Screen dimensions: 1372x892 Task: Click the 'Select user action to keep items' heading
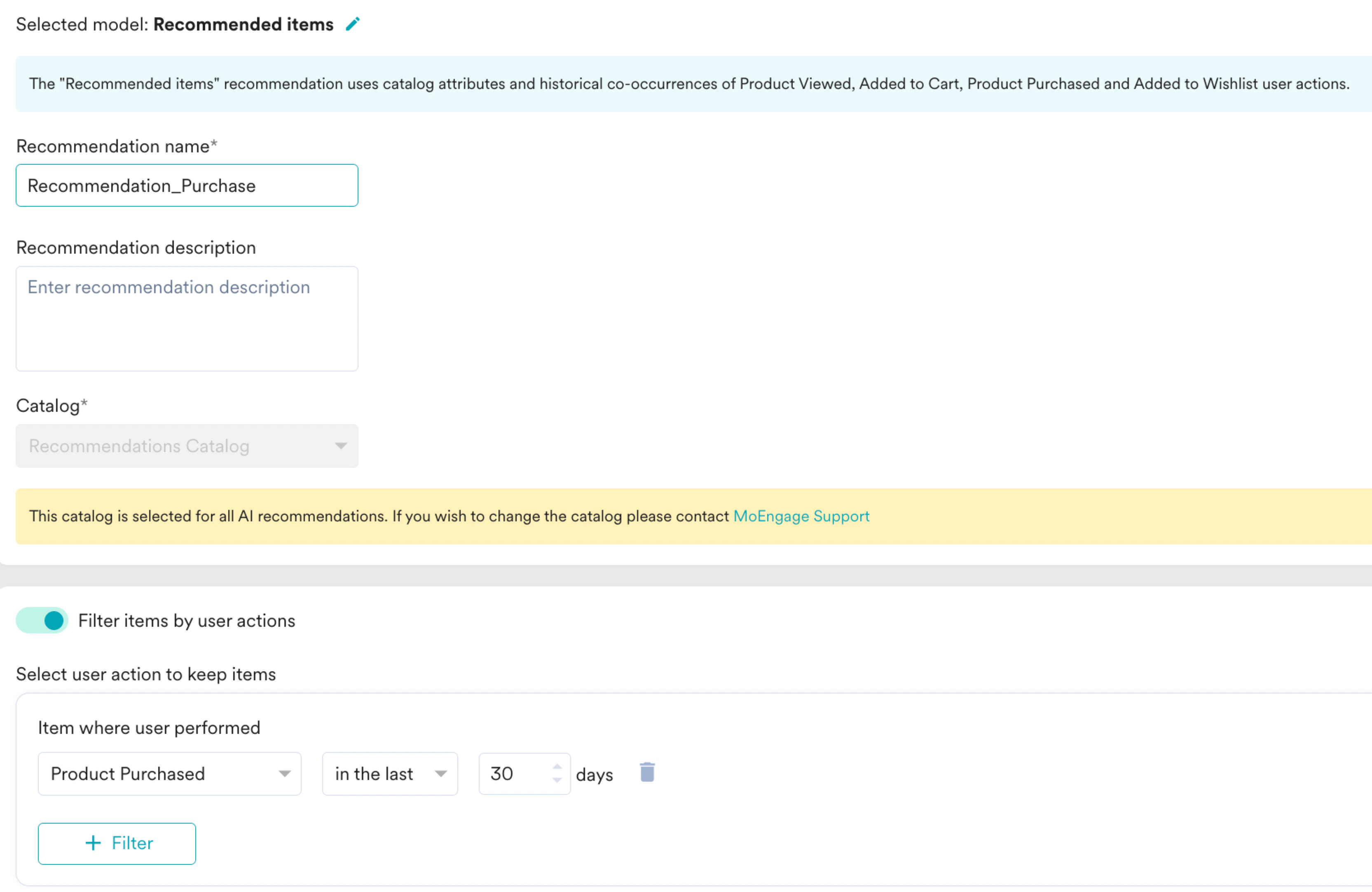coord(146,674)
